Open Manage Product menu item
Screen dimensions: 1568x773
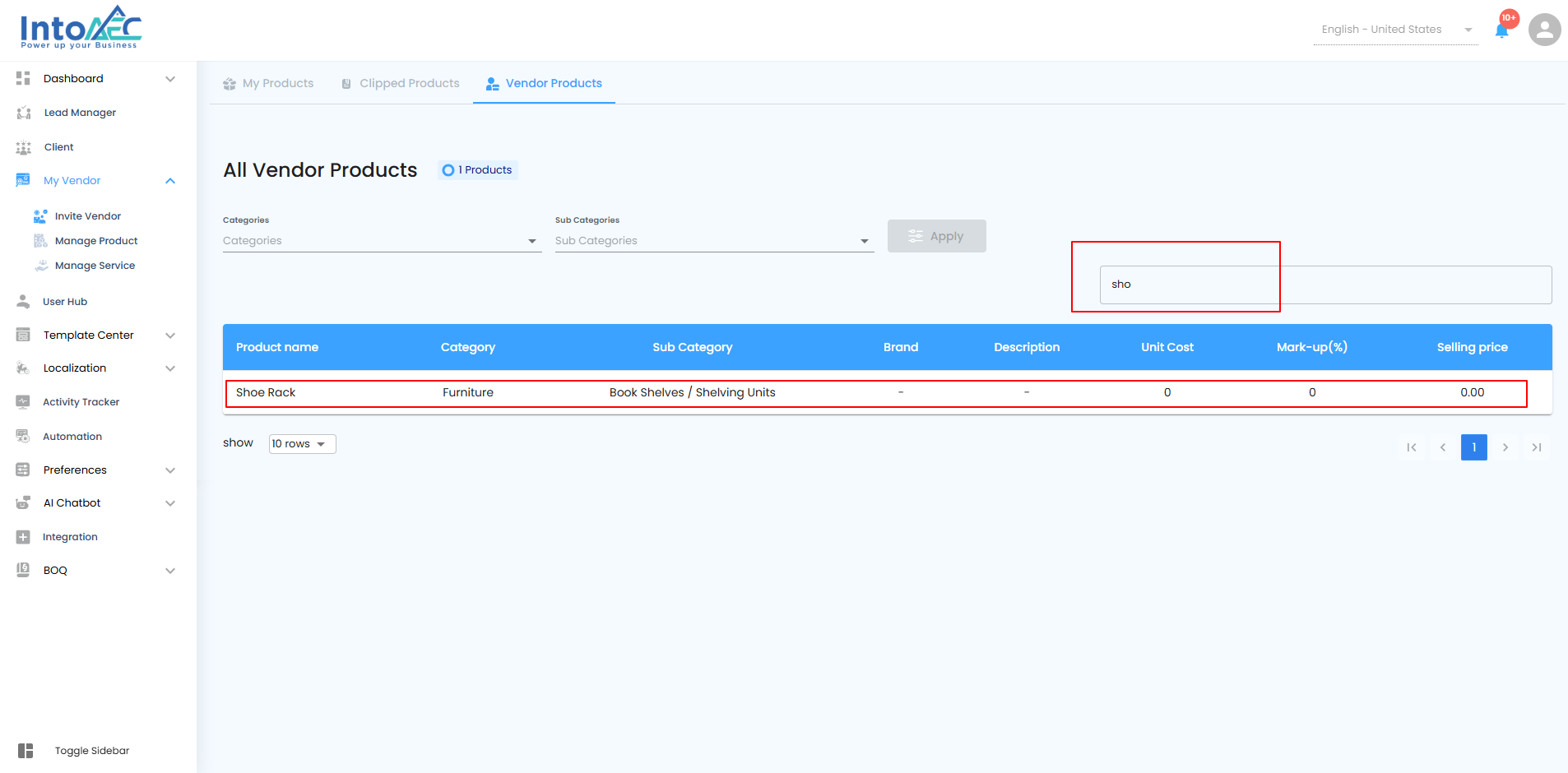(x=96, y=241)
